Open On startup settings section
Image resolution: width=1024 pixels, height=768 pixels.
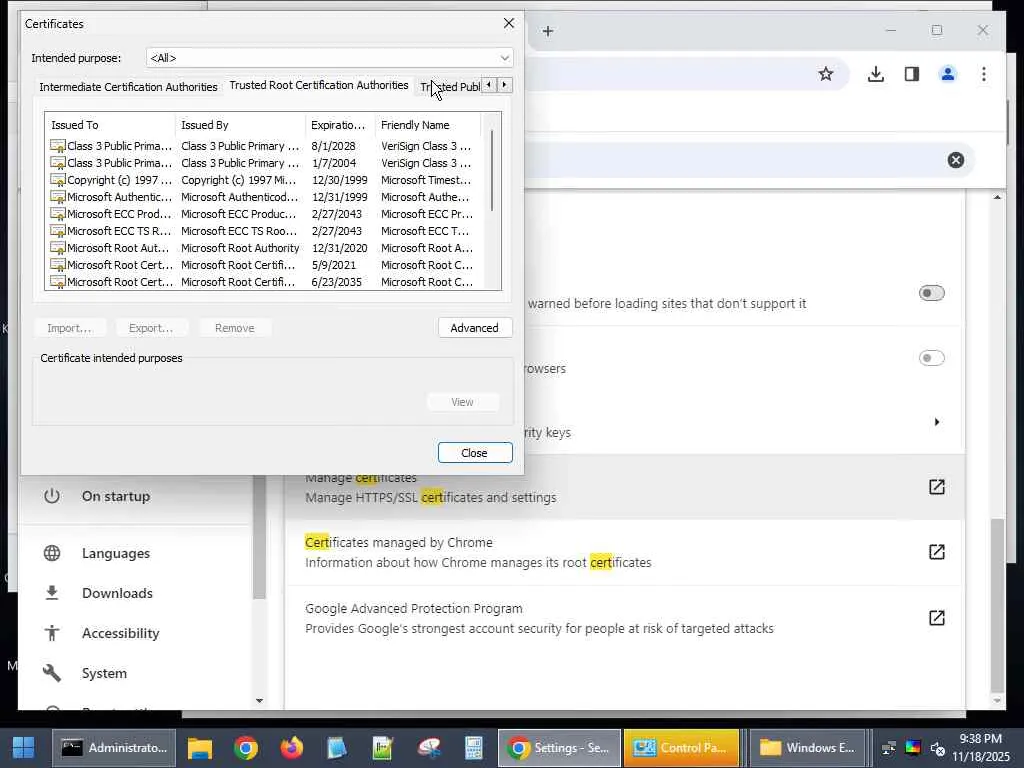point(116,496)
